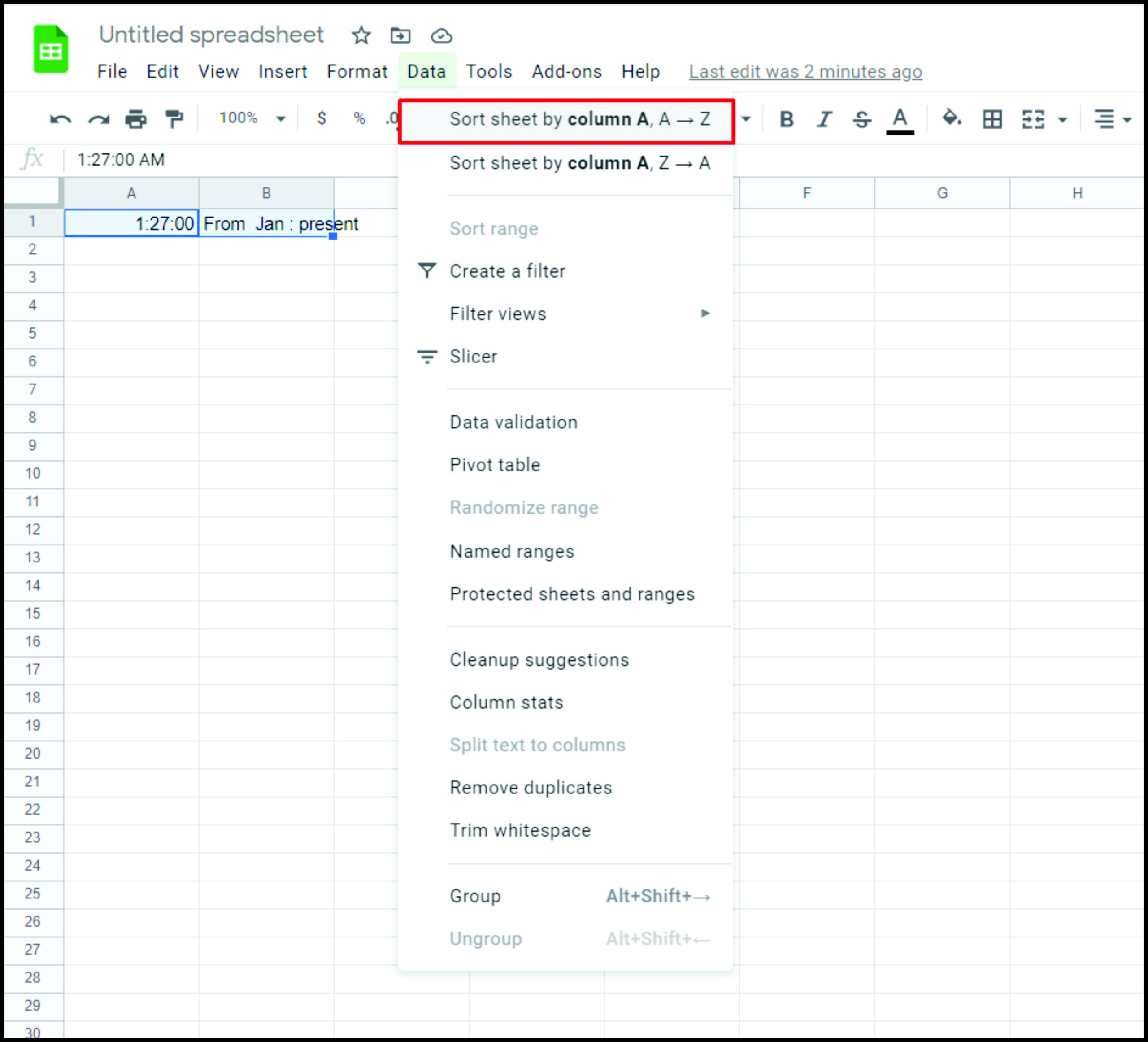Open the horizontal align dropdown
Image resolution: width=1148 pixels, height=1042 pixels.
[x=1111, y=120]
